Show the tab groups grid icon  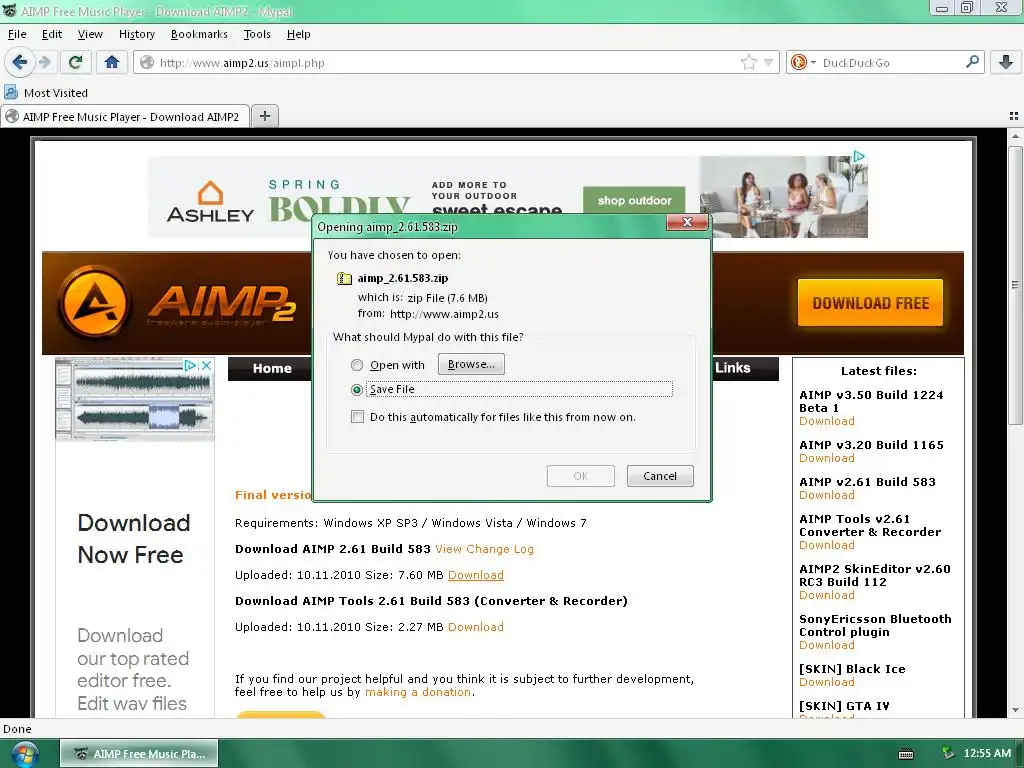coord(1014,116)
